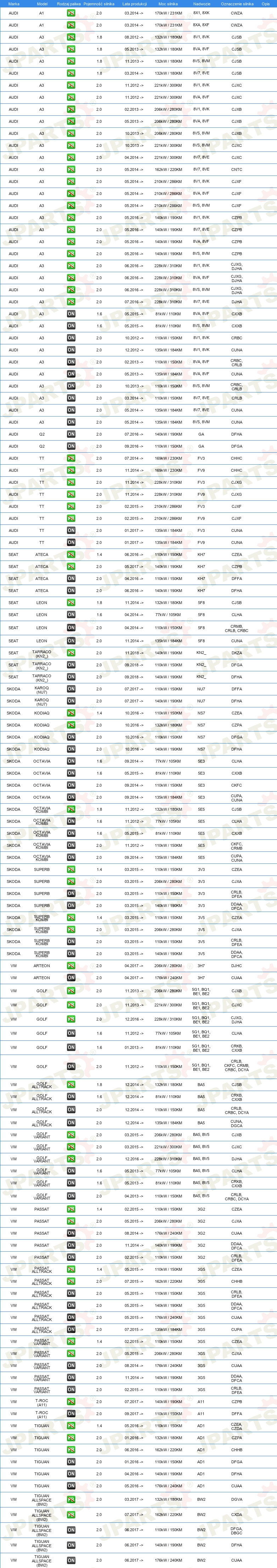Viewport: 277px width, 1568px height.
Task: Click the Marka column header
Action: point(13,4)
